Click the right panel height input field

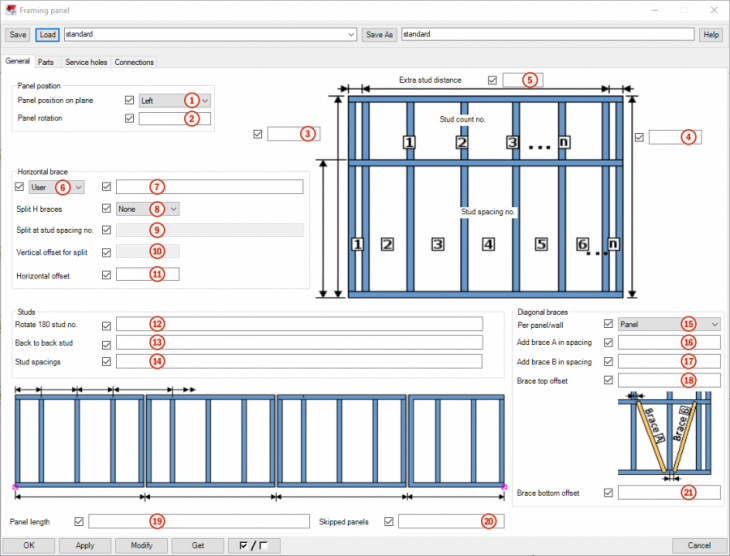[x=675, y=137]
